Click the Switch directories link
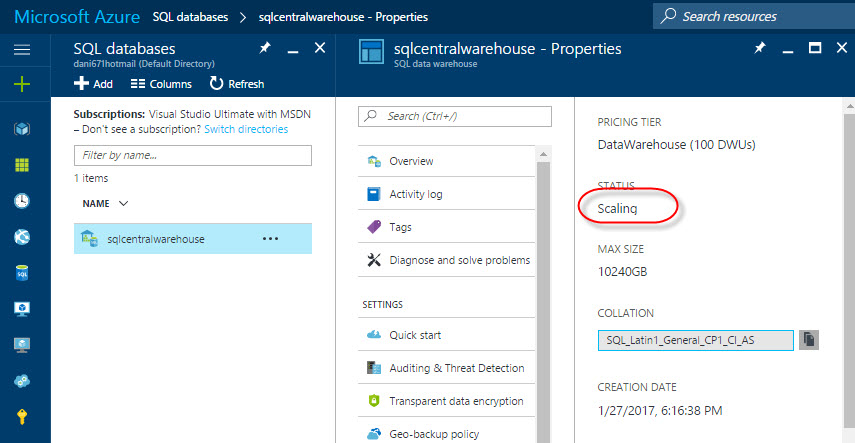The image size is (855, 443). tap(246, 129)
